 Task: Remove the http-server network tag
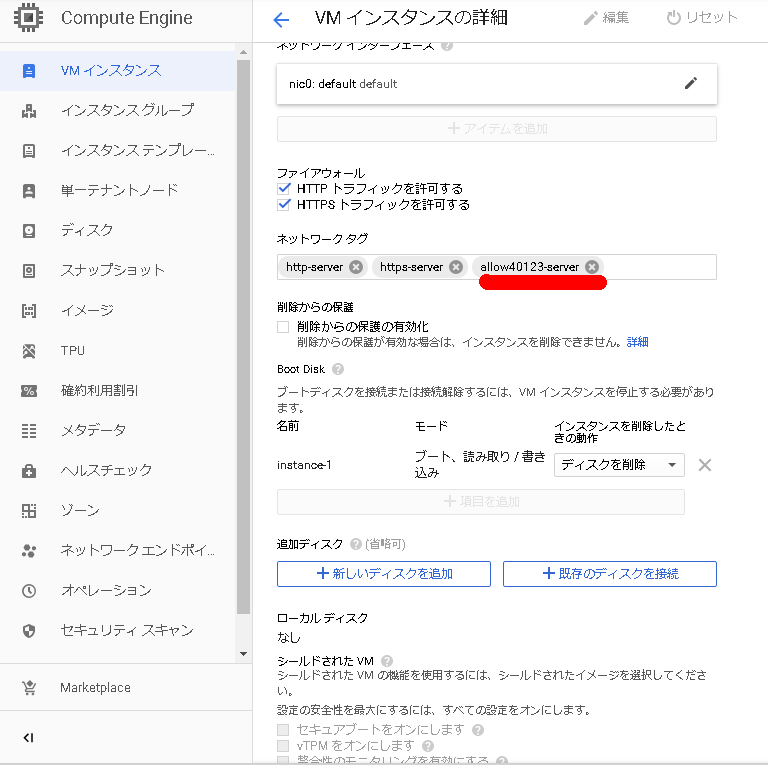coord(356,267)
